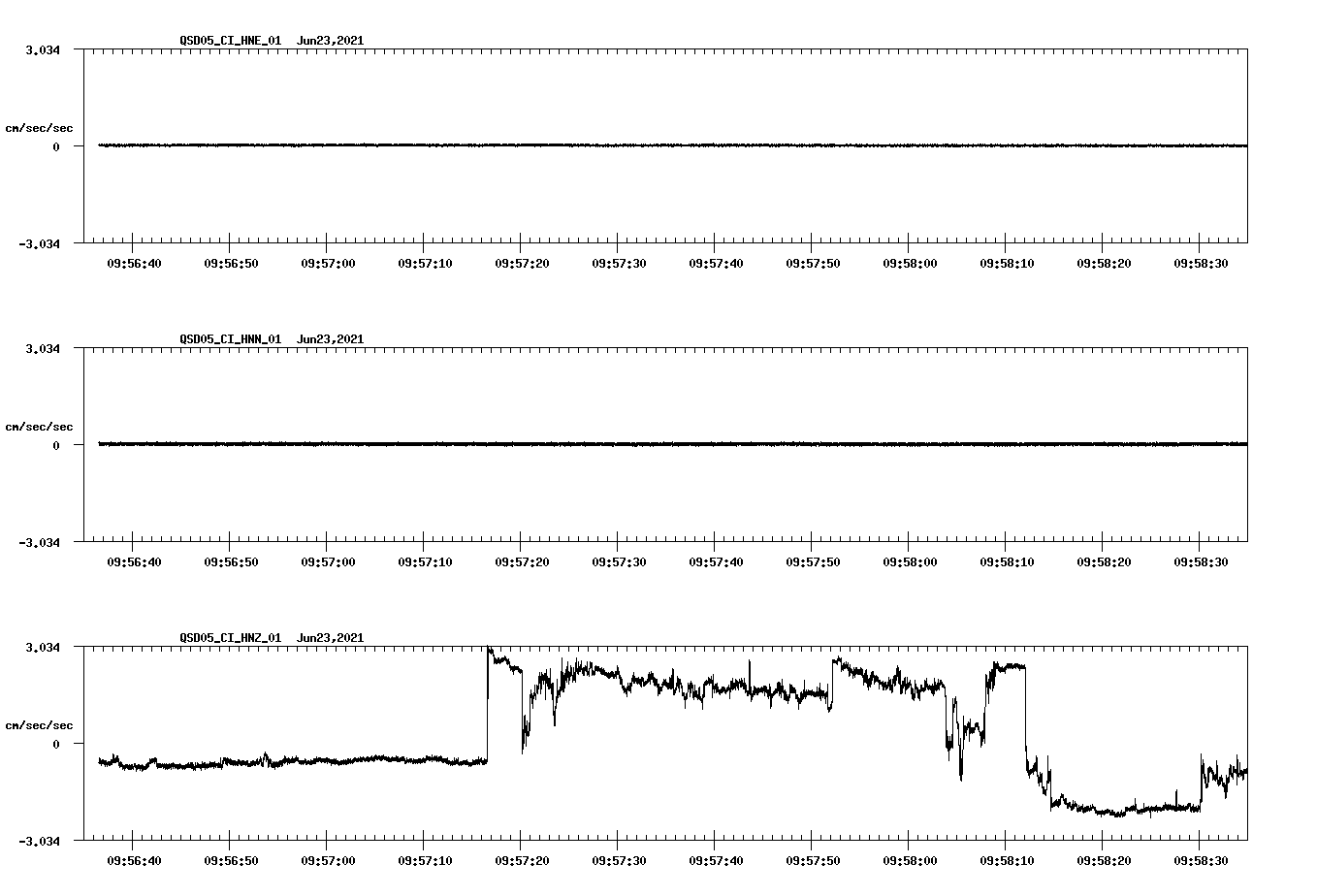1317x896 pixels.
Task: Select the -3.034 lower limit on HNN plot
Action: [39, 543]
